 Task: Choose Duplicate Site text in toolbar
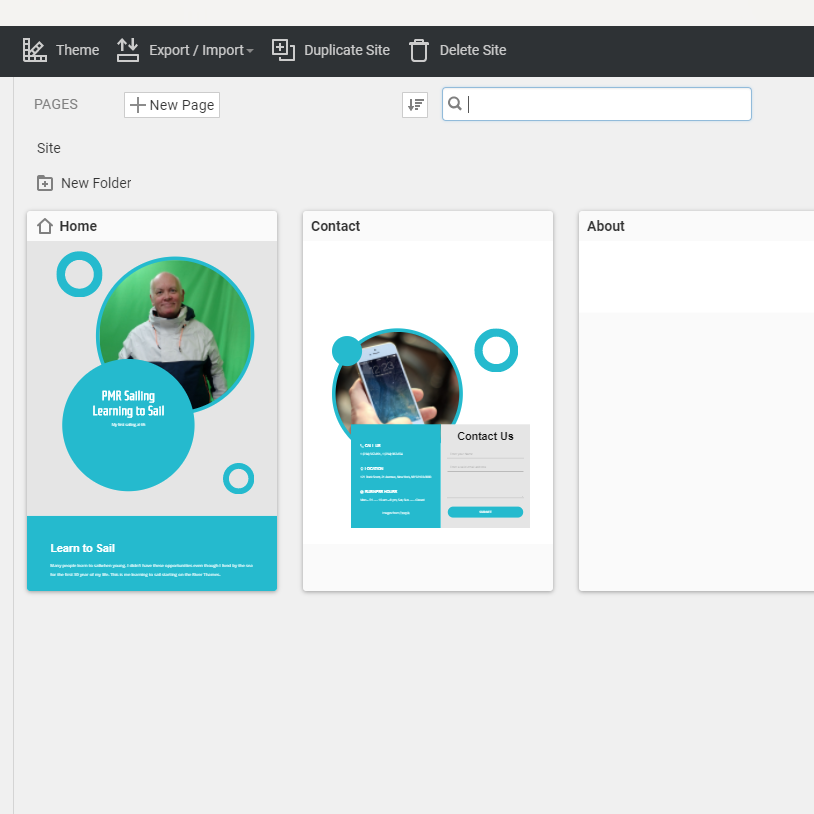point(346,50)
